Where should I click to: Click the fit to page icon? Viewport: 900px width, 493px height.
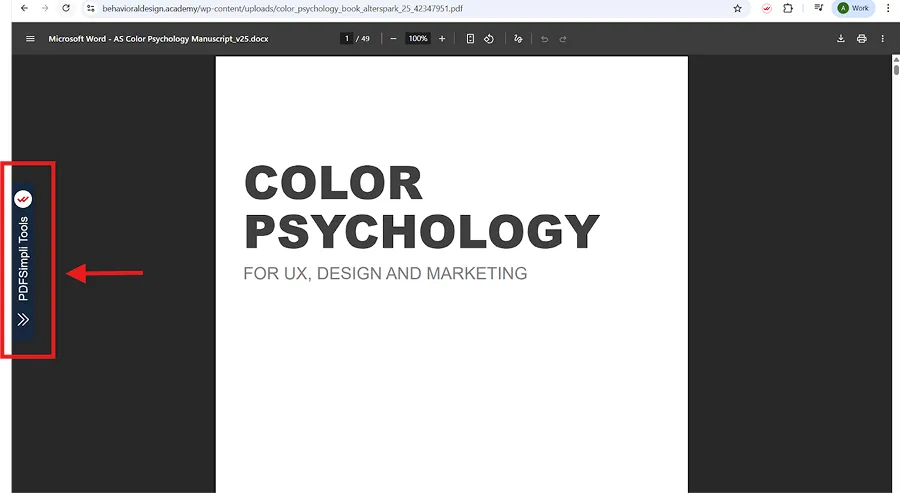tap(470, 39)
